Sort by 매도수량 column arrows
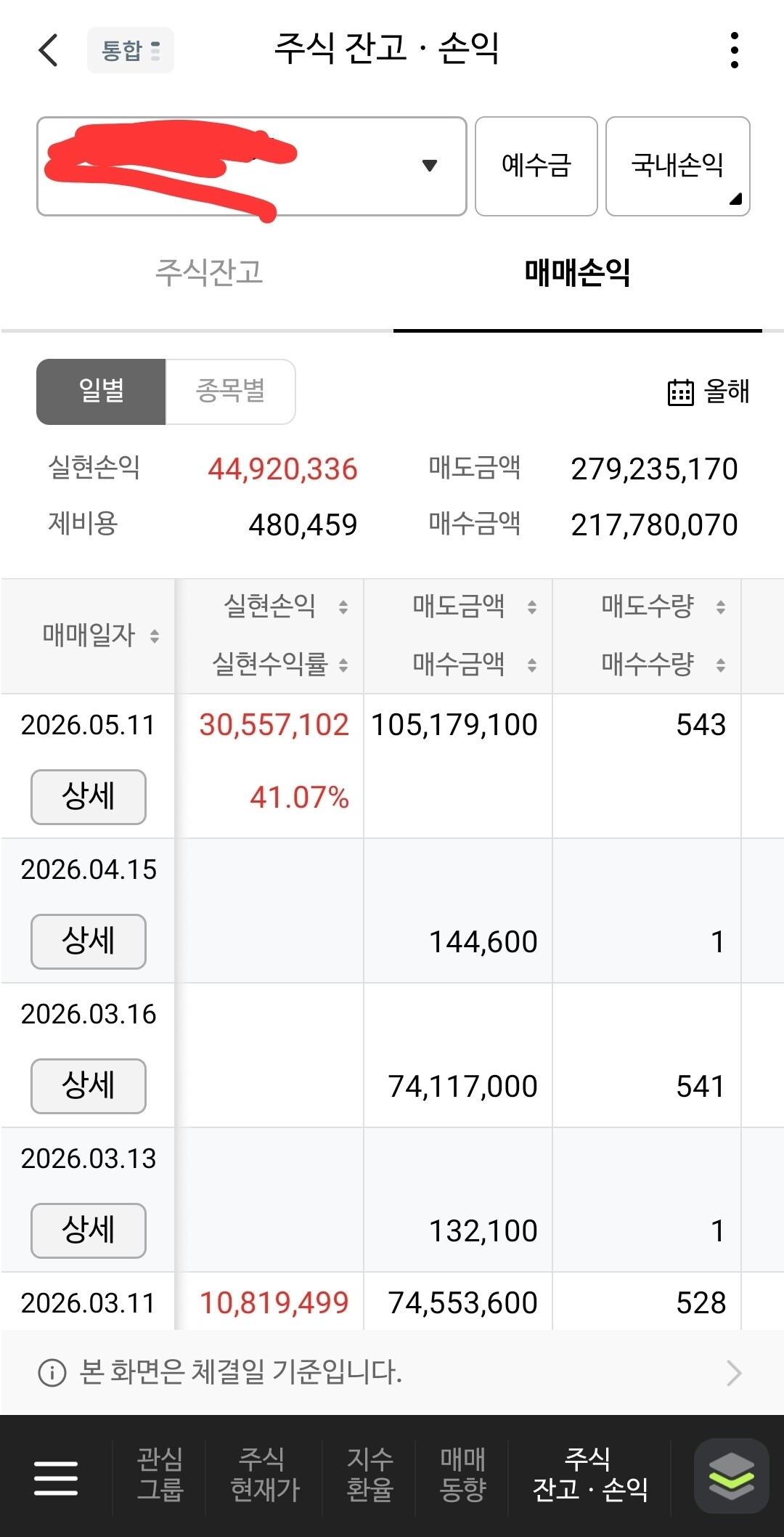This screenshot has height=1537, width=784. tap(721, 607)
